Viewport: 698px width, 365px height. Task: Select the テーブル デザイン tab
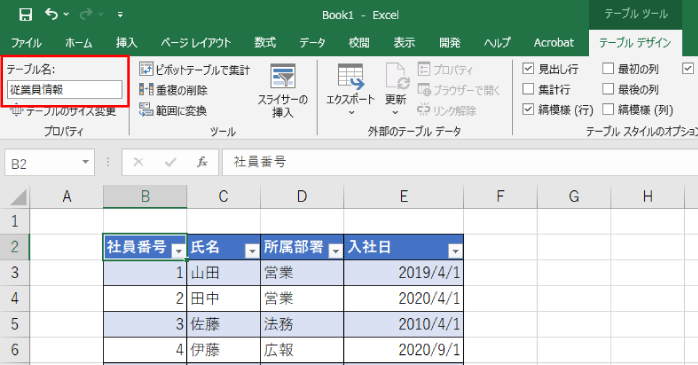[635, 43]
